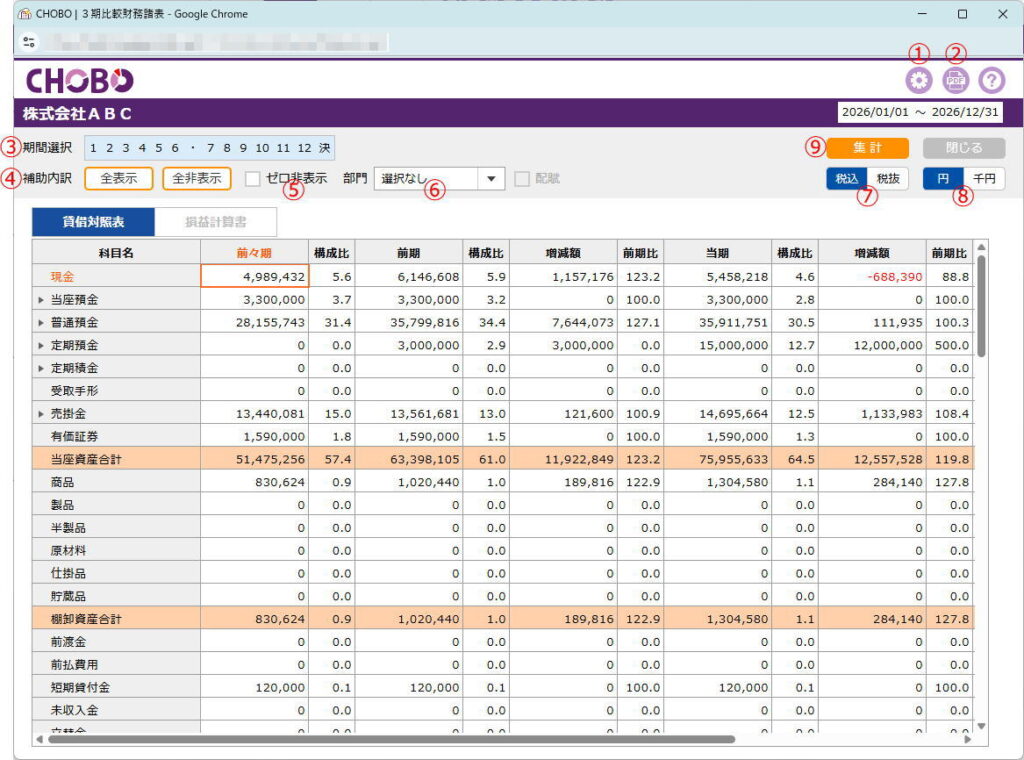Click the site info icon in address bar
Viewport: 1024px width, 760px height.
[28, 42]
